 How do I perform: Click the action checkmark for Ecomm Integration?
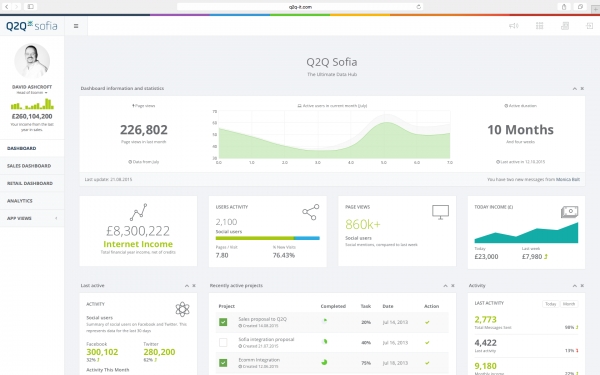click(427, 363)
